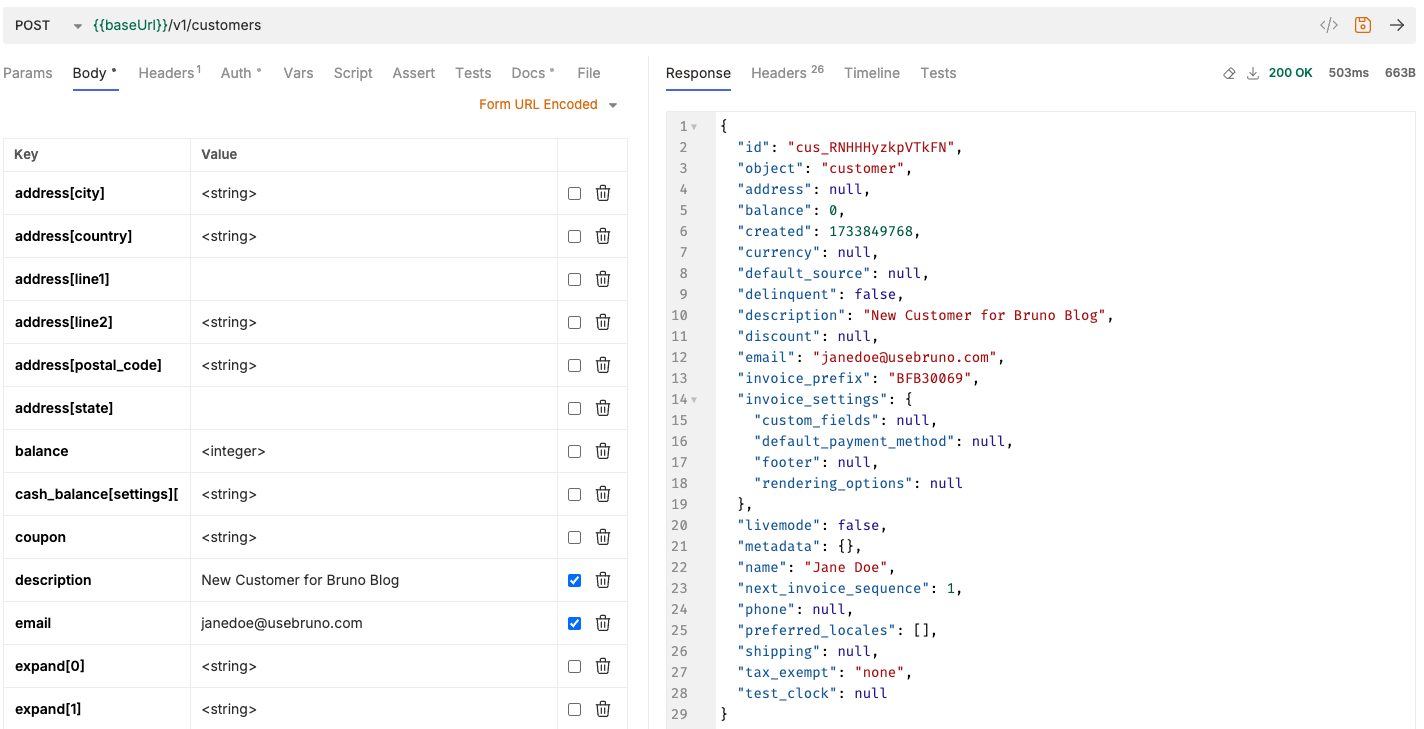Click the coupon key cell

(x=97, y=537)
